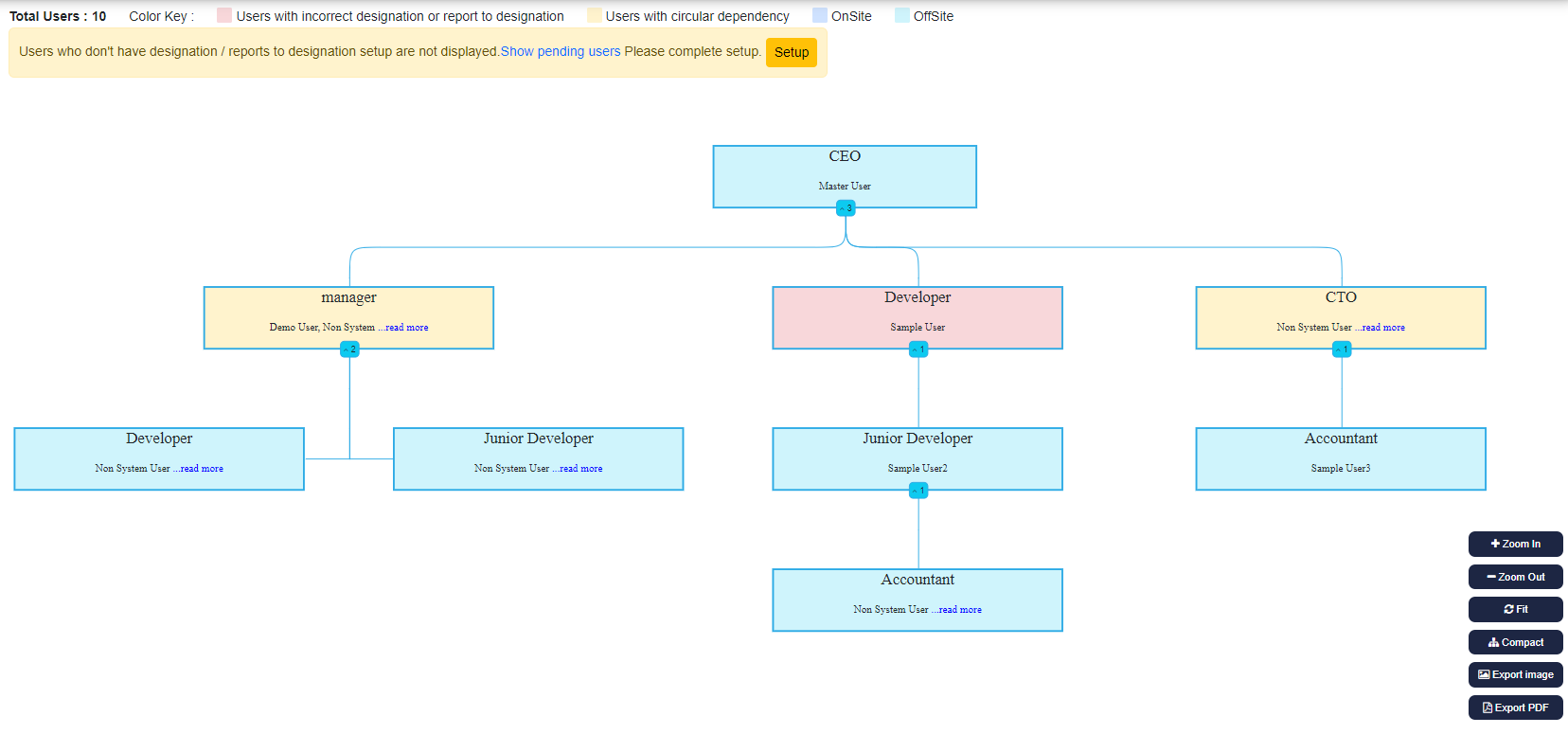Collapse the CTO node children
This screenshot has height=752, width=1568.
1342,349
